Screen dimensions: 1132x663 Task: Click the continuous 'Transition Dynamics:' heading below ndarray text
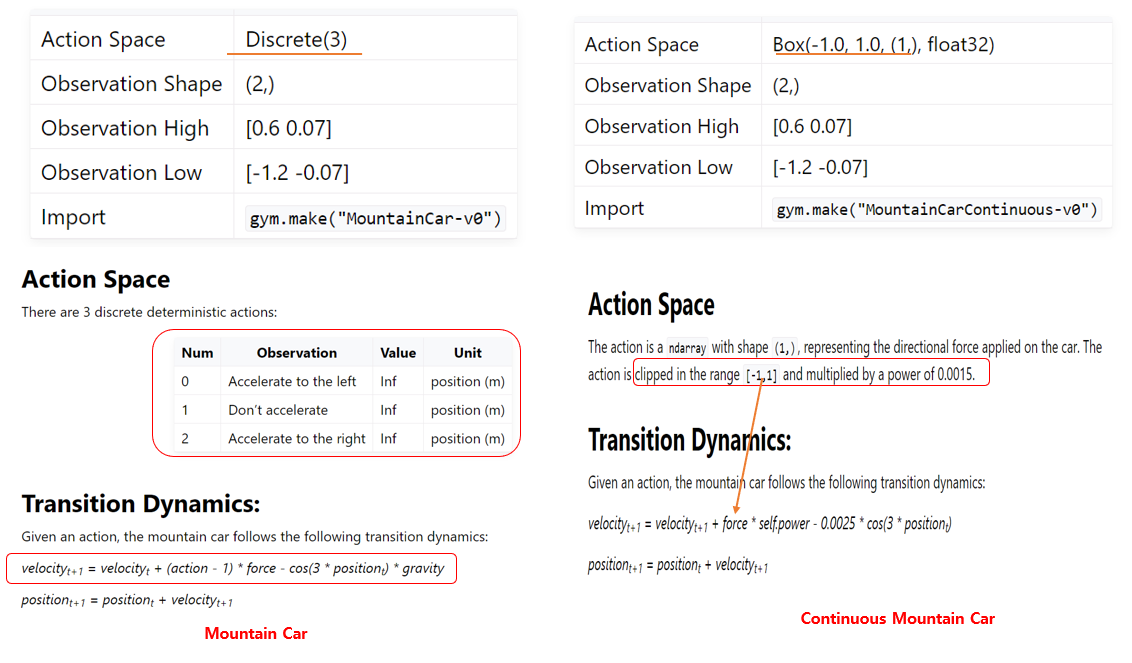(689, 440)
